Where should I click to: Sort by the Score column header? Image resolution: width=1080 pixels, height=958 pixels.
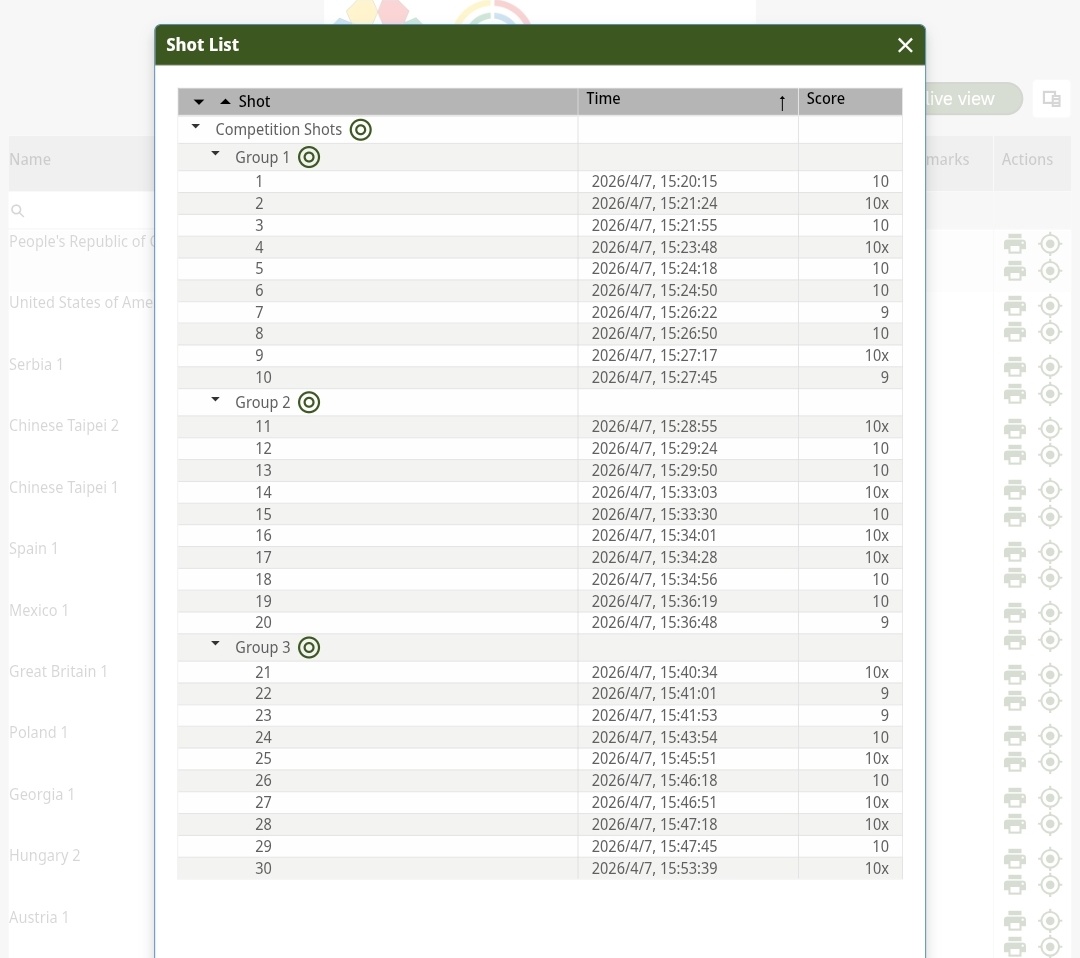[851, 101]
